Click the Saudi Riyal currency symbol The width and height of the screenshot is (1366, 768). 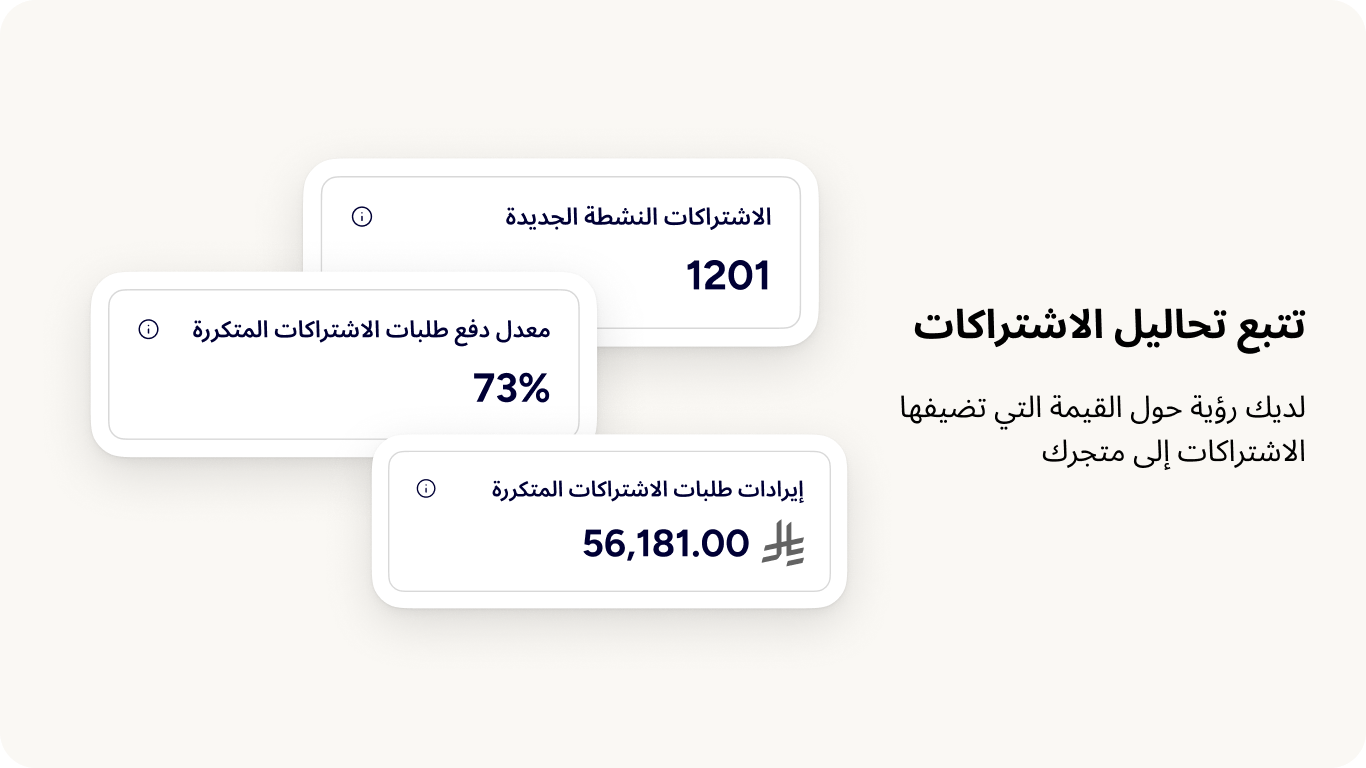coord(783,544)
